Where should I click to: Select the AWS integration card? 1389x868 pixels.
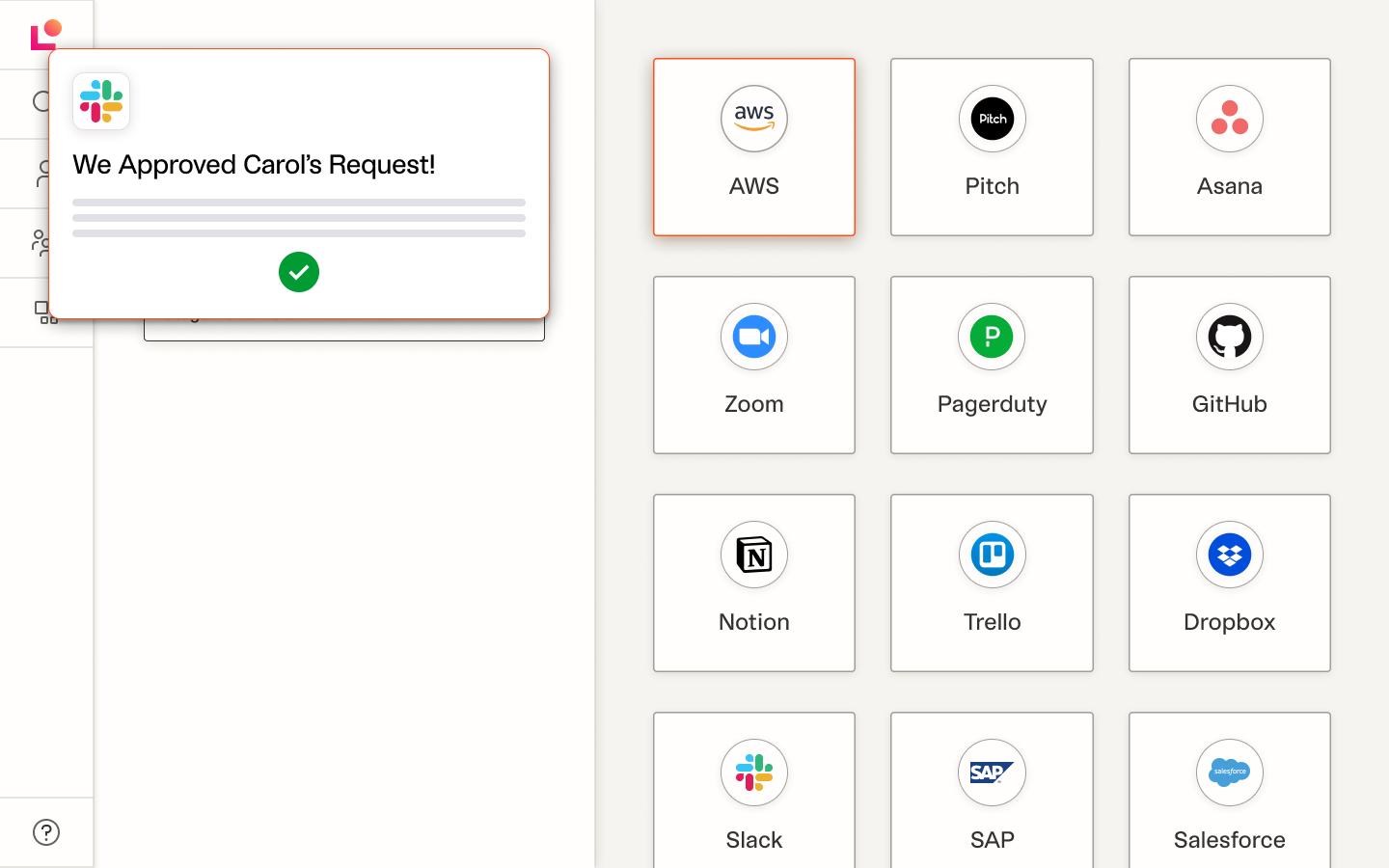click(754, 147)
